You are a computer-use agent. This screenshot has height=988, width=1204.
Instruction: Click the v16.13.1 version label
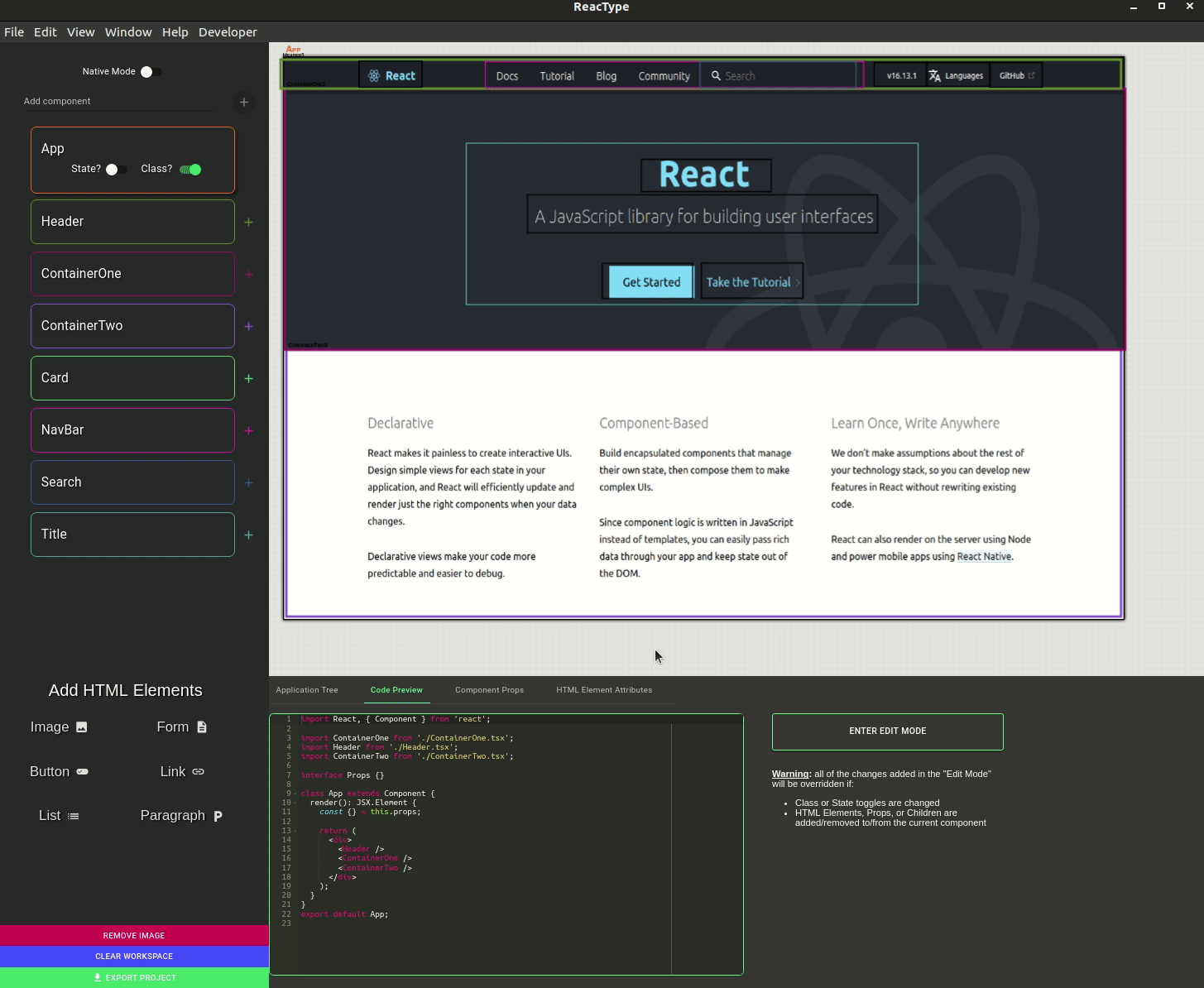click(901, 75)
